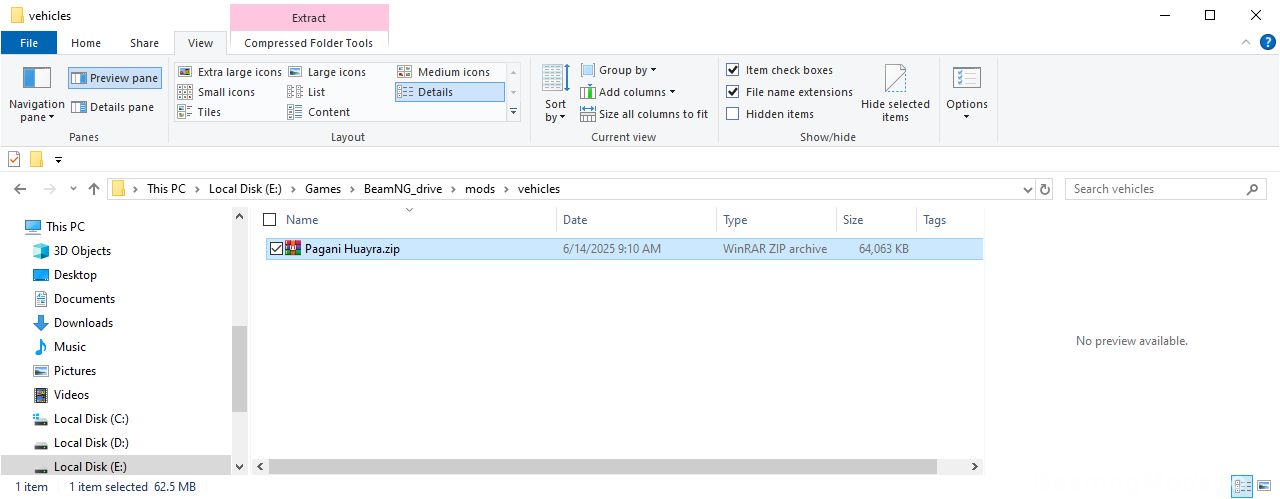Open the Sort by menu

click(x=555, y=93)
